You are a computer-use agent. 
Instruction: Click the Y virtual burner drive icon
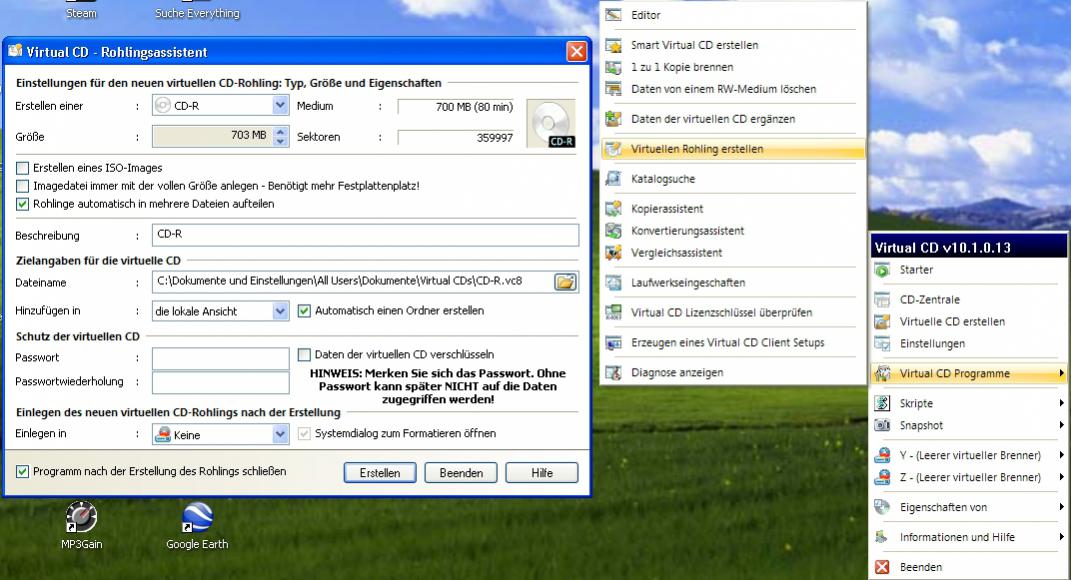882,456
